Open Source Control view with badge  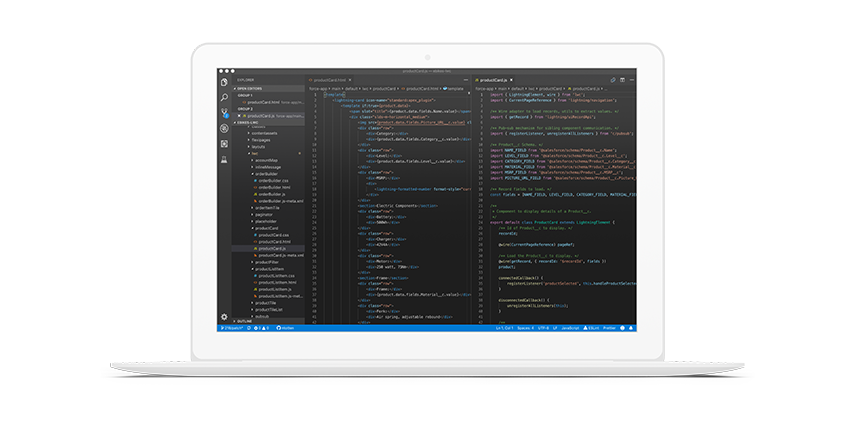tap(224, 113)
